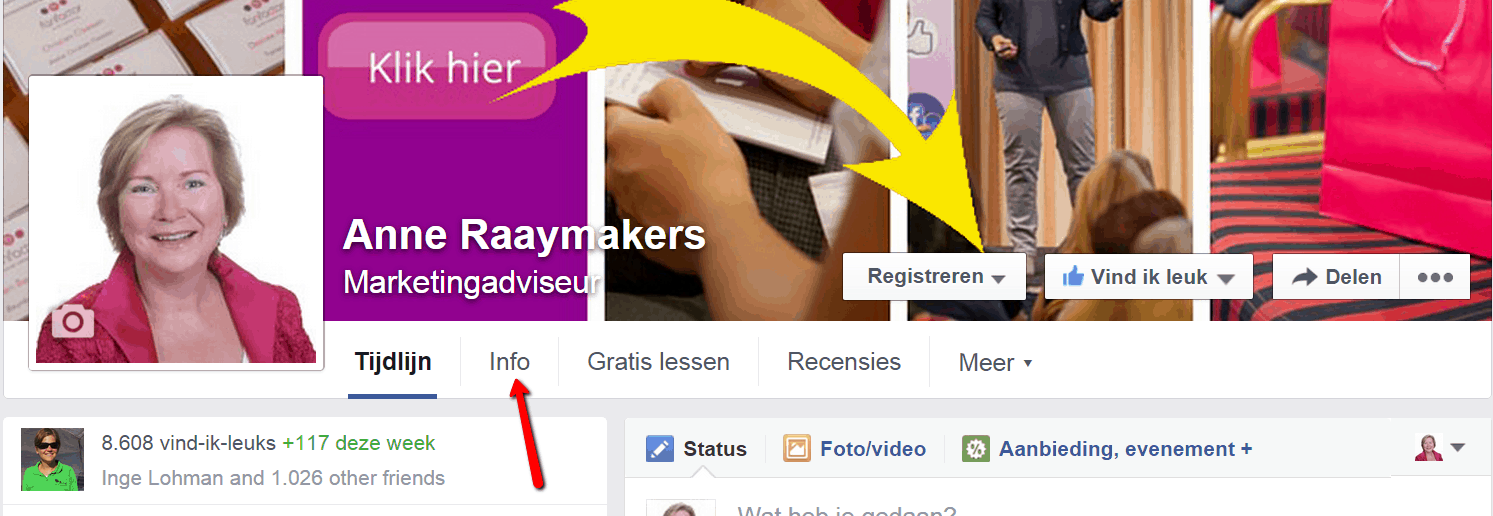The height and width of the screenshot is (516, 1493).
Task: Open the Gratis lessen tab
Action: 658,362
